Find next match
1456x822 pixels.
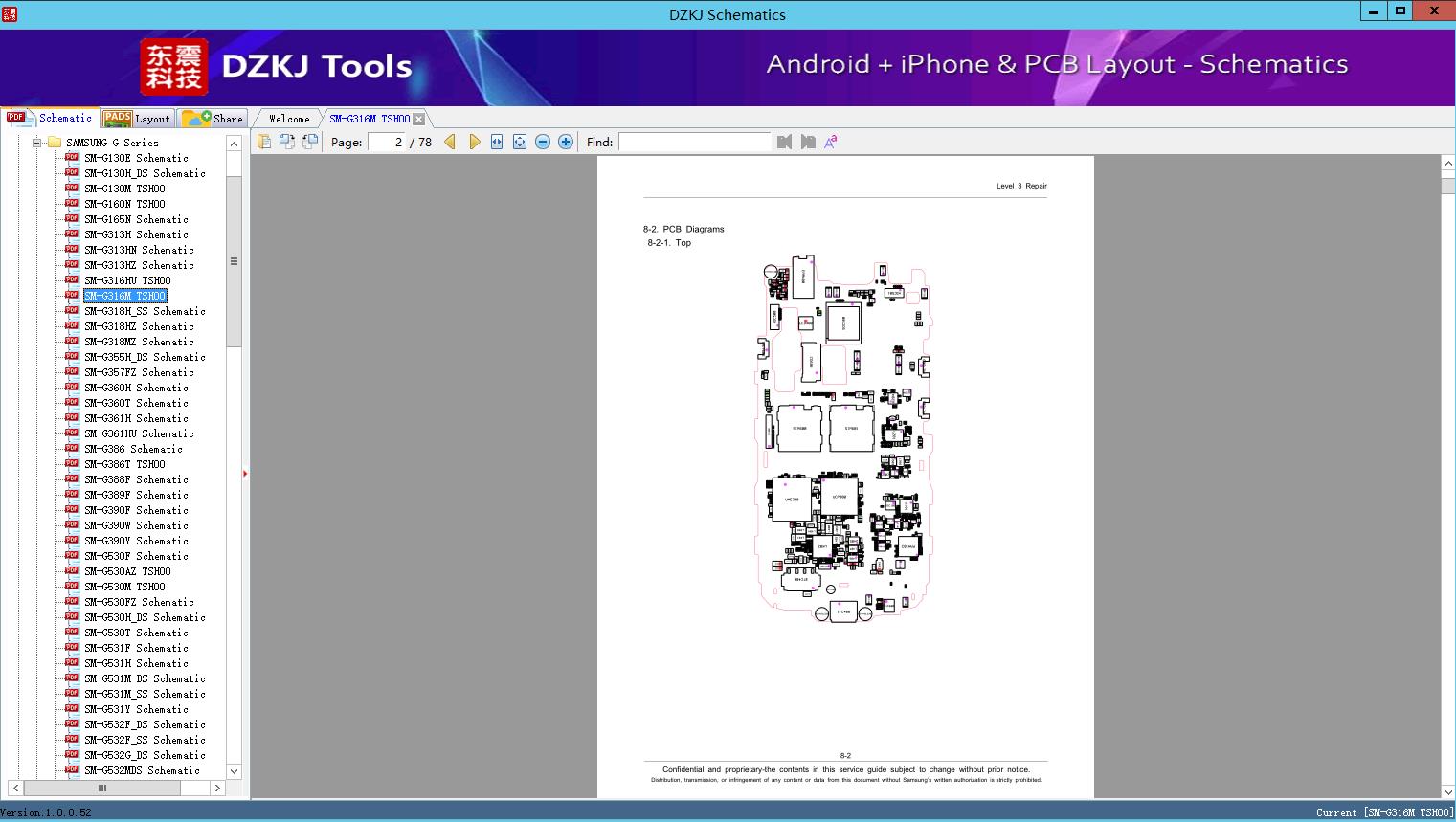pos(808,142)
